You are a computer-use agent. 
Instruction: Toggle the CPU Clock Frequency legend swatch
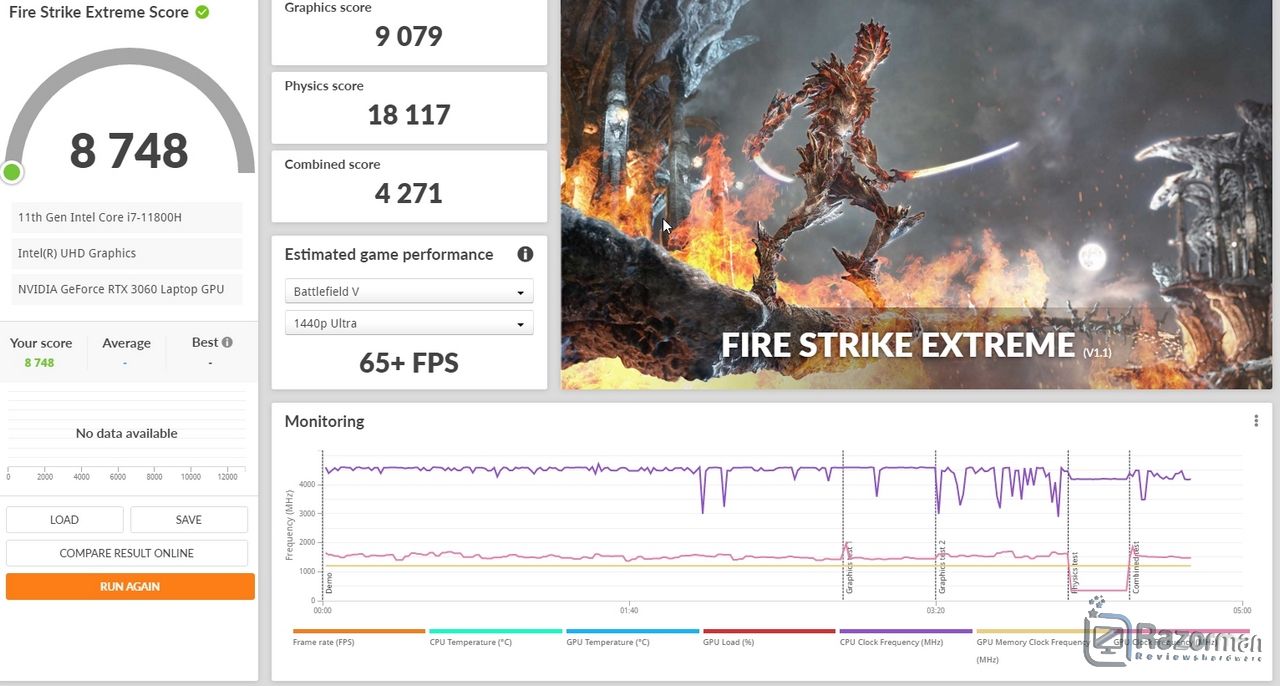(x=906, y=631)
